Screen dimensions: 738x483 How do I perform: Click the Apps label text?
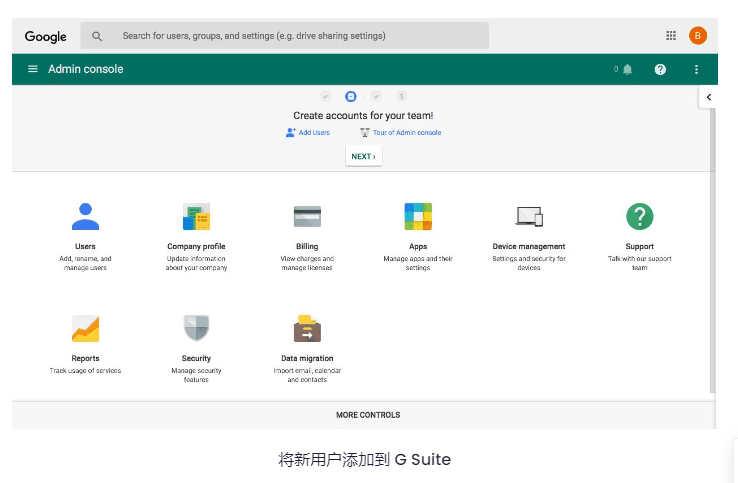click(418, 246)
